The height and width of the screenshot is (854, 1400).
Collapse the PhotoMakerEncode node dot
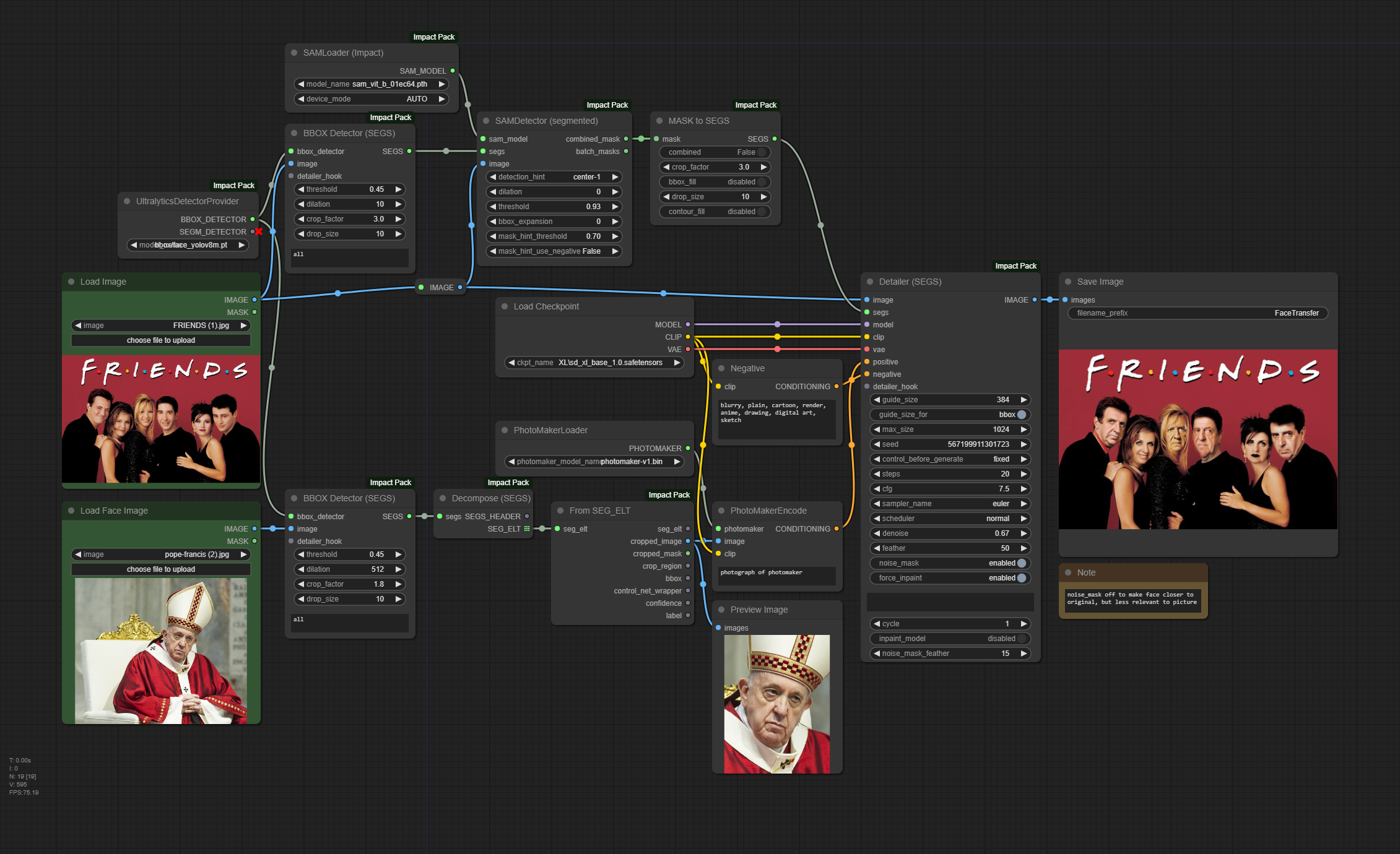721,511
